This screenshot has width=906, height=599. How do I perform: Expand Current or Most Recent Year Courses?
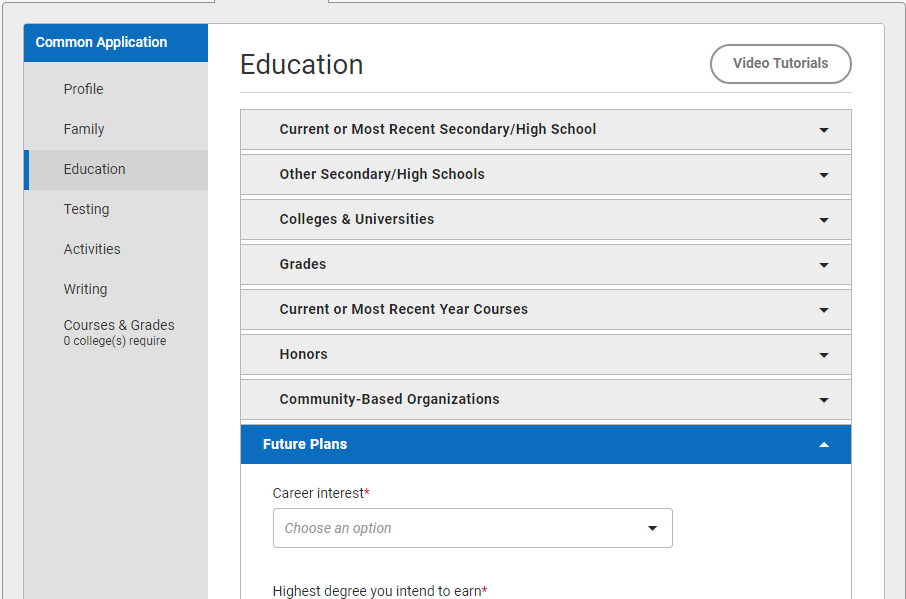(545, 310)
